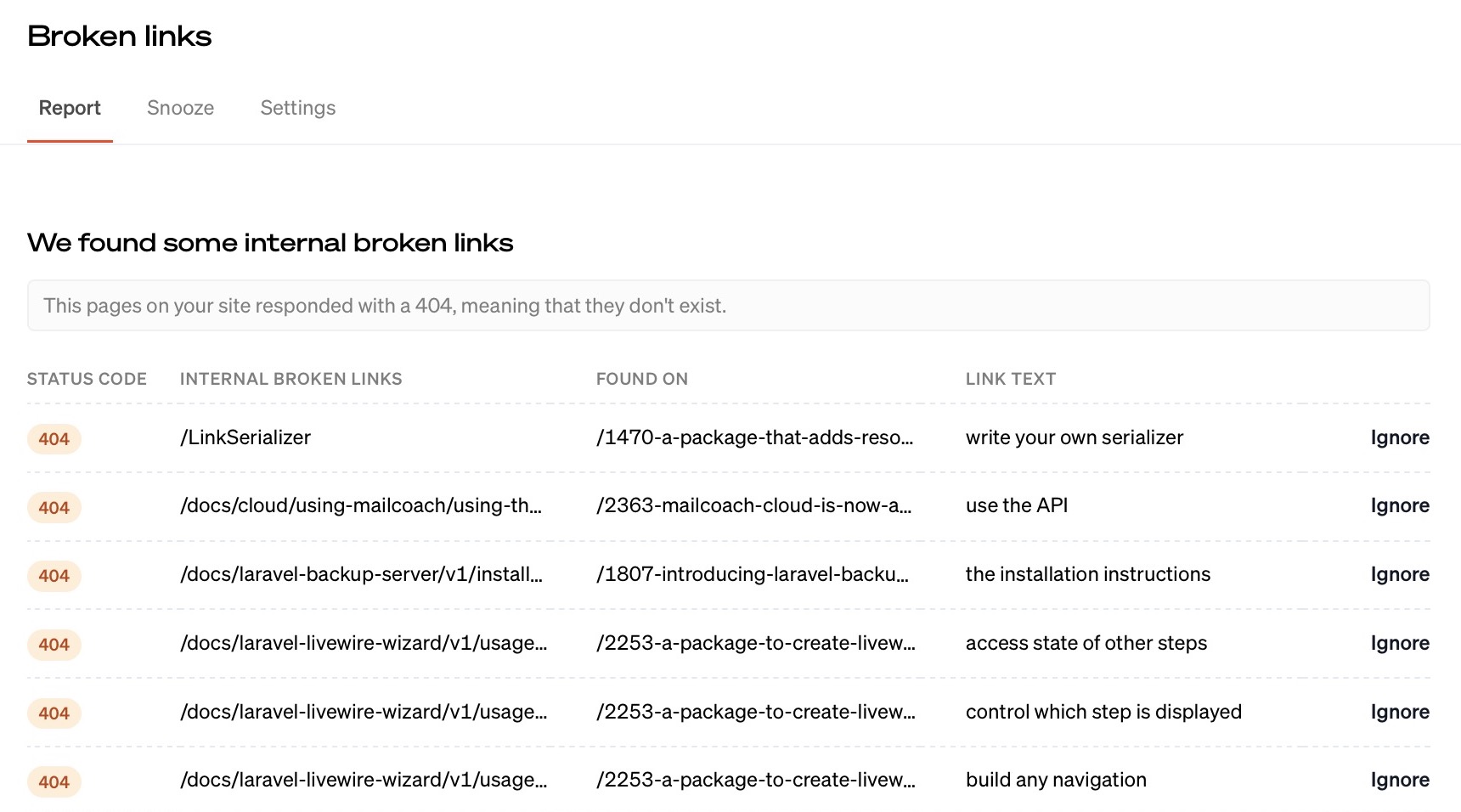Click the Found On column header
This screenshot has height=812, width=1461.
[x=642, y=379]
